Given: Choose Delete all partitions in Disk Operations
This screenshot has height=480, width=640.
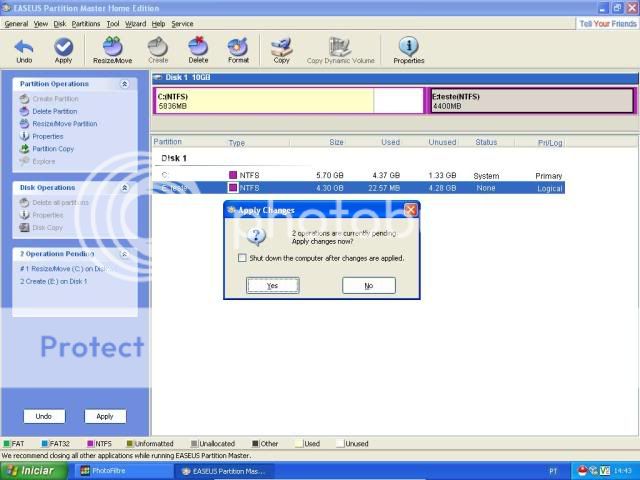Looking at the screenshot, I should [x=54, y=202].
